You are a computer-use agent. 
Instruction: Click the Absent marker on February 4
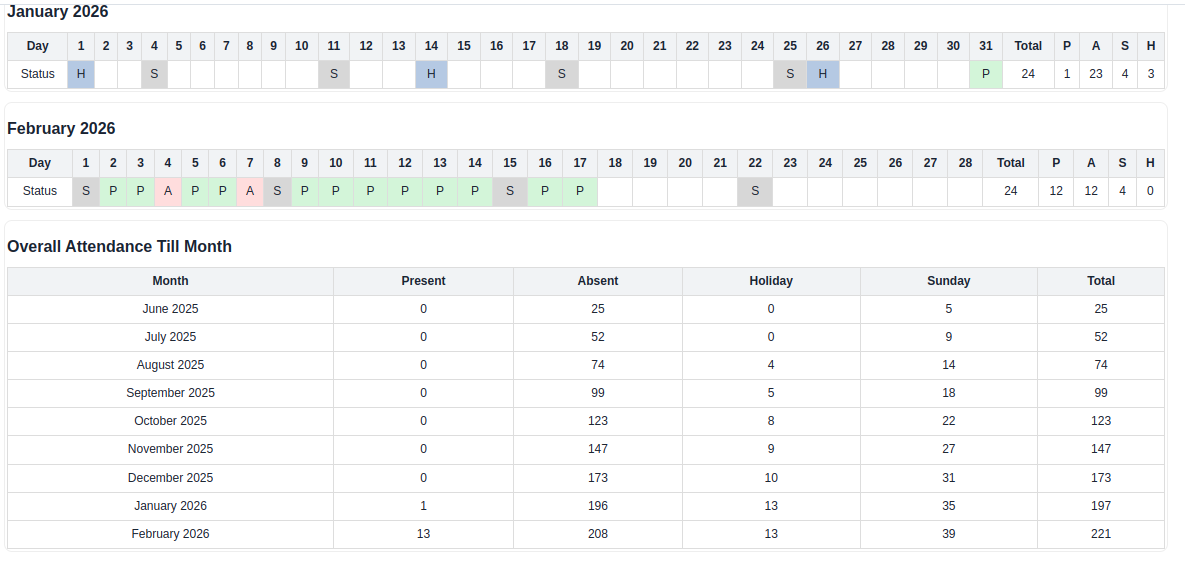pos(167,190)
